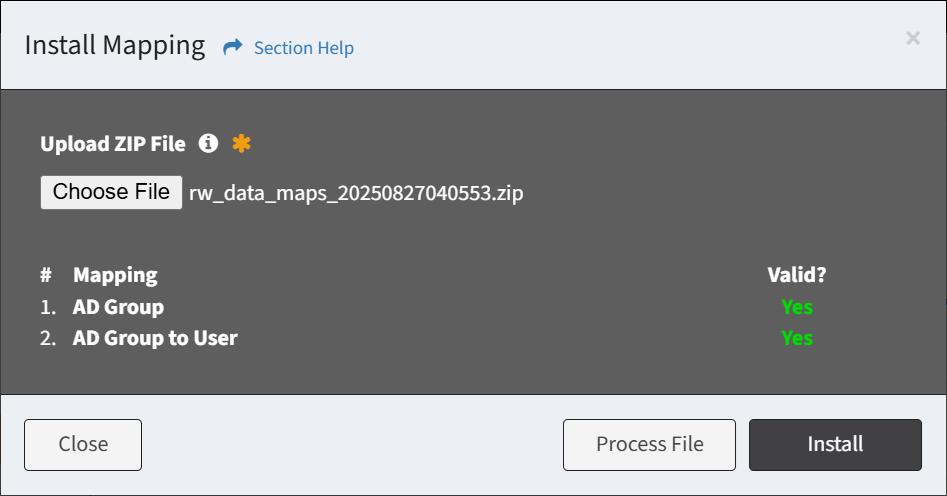This screenshot has height=496, width=947.
Task: Click the Close button at bottom left
Action: pyautogui.click(x=83, y=445)
